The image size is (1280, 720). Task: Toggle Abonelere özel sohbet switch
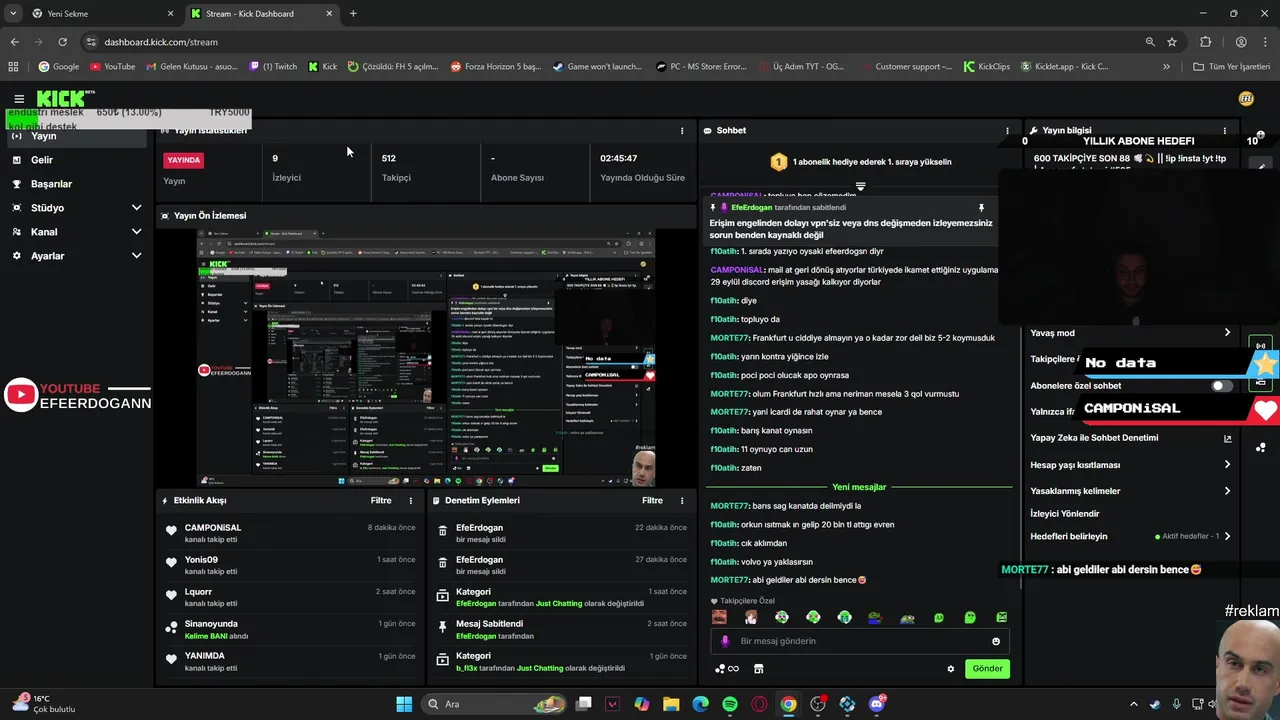(1222, 386)
